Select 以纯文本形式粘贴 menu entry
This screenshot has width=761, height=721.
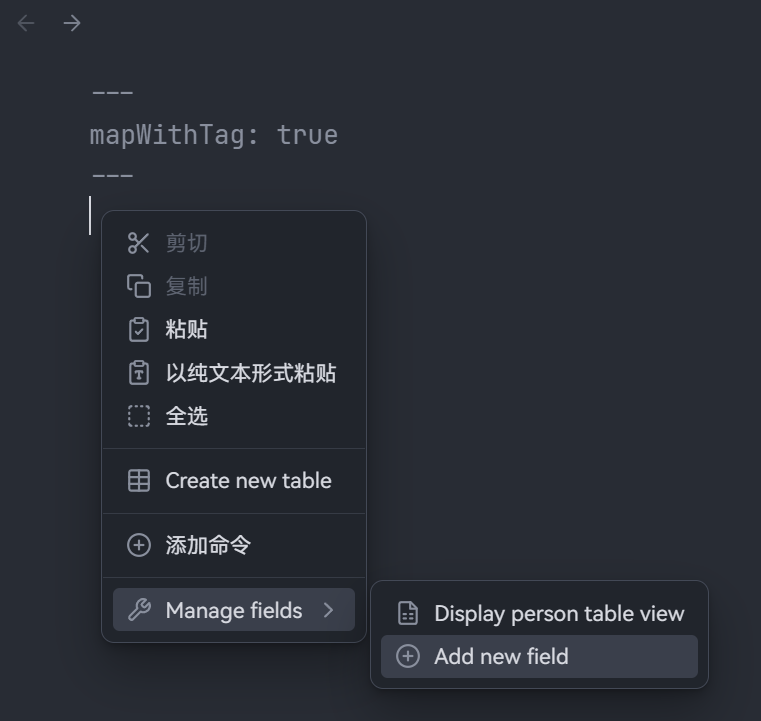click(250, 373)
